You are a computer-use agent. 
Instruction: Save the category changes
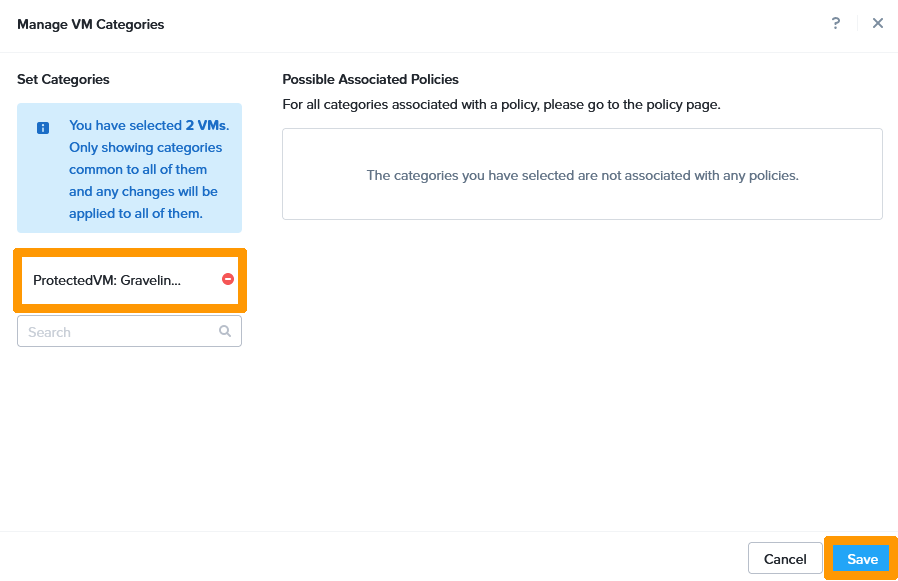pyautogui.click(x=861, y=559)
